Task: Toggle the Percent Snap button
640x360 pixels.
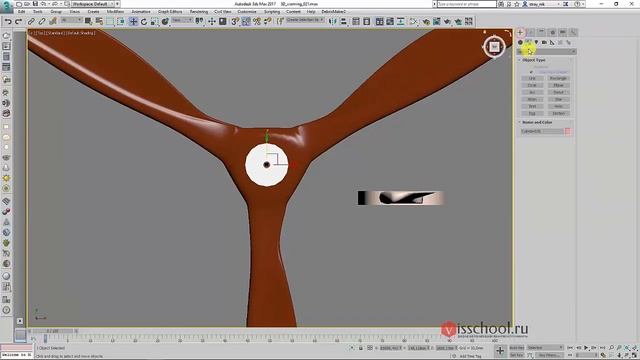Action: [x=257, y=21]
